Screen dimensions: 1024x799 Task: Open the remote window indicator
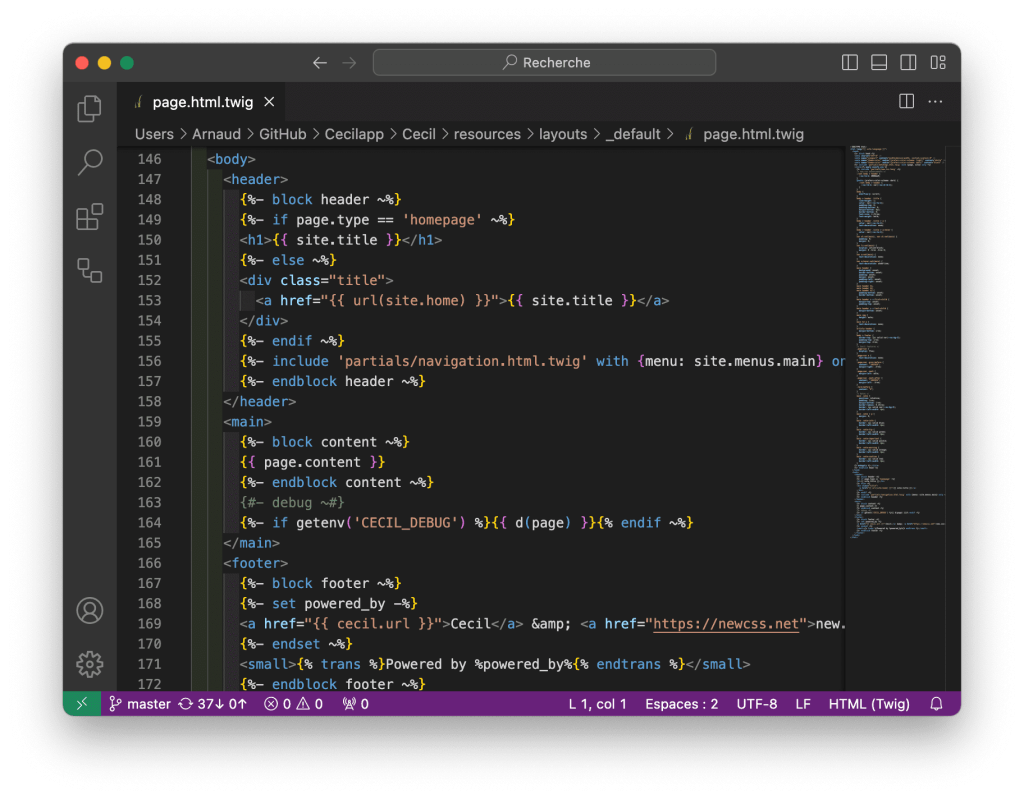point(81,704)
